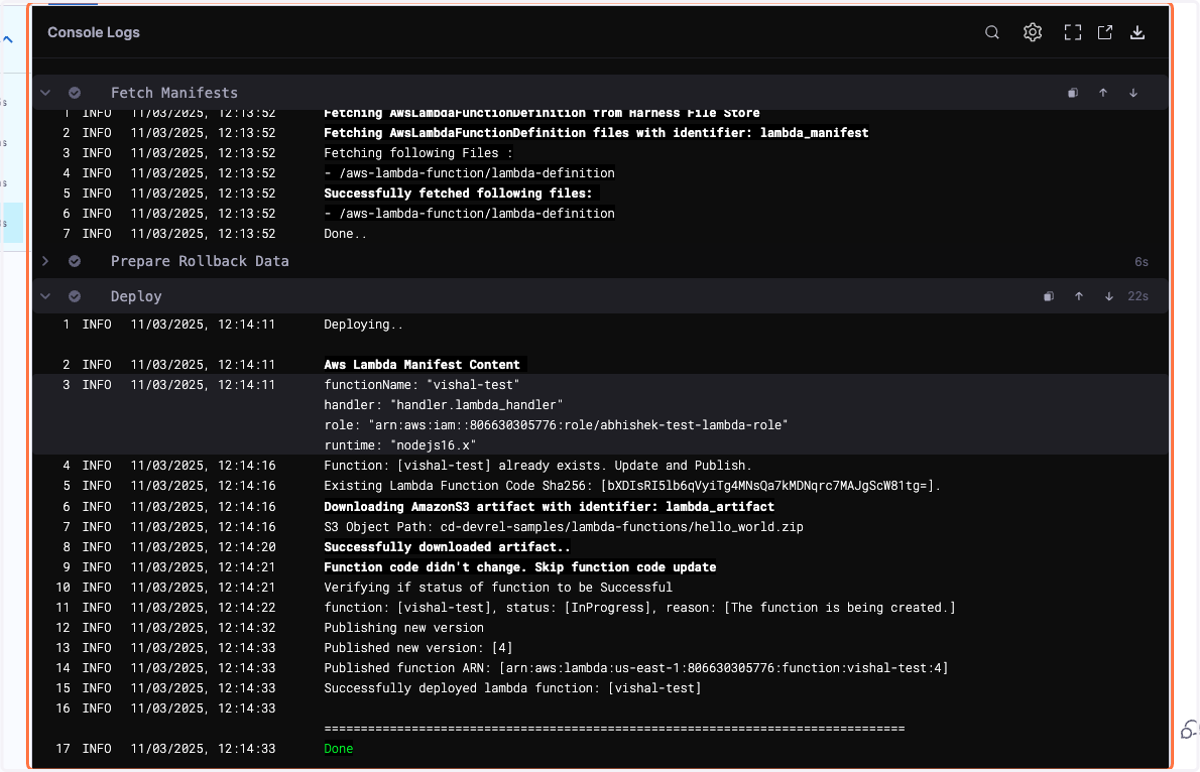Jump to top of Fetch Manifests logs

click(x=1103, y=93)
